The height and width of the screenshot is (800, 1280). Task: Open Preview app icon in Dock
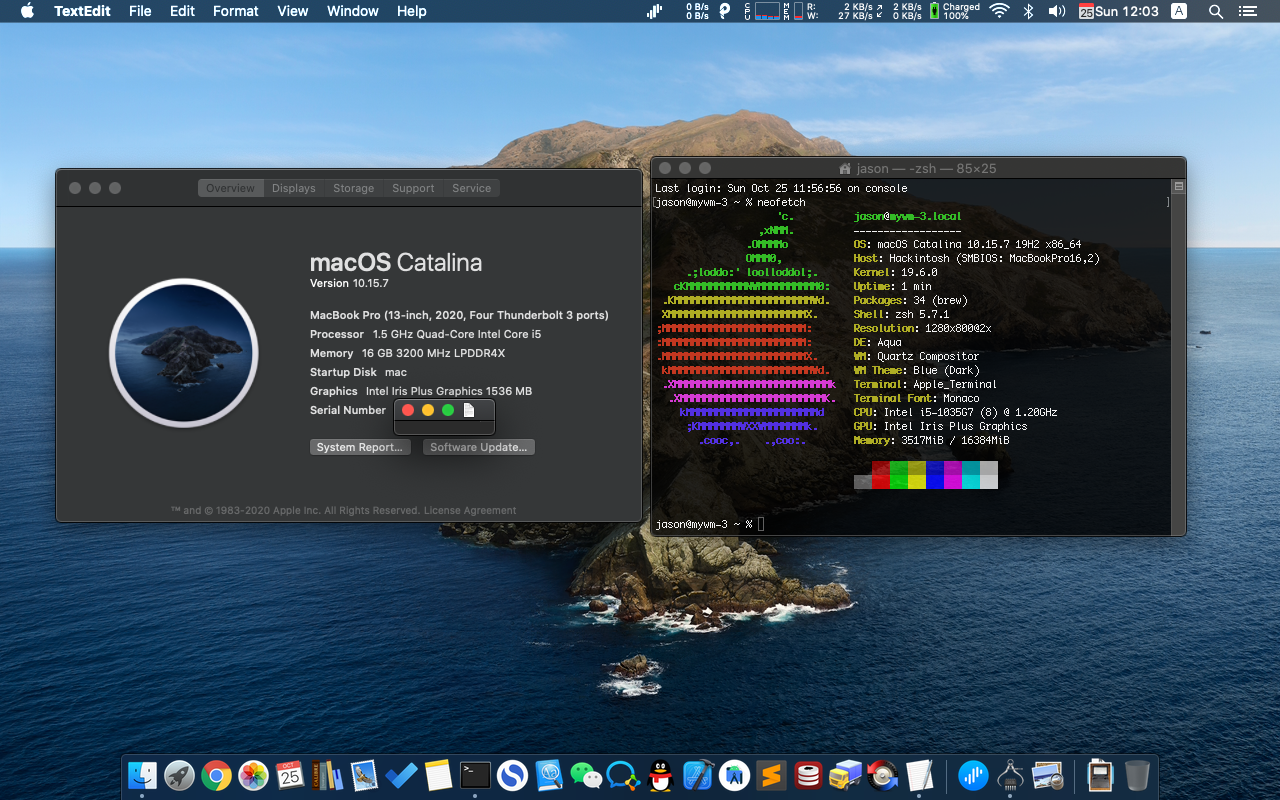click(x=1047, y=775)
